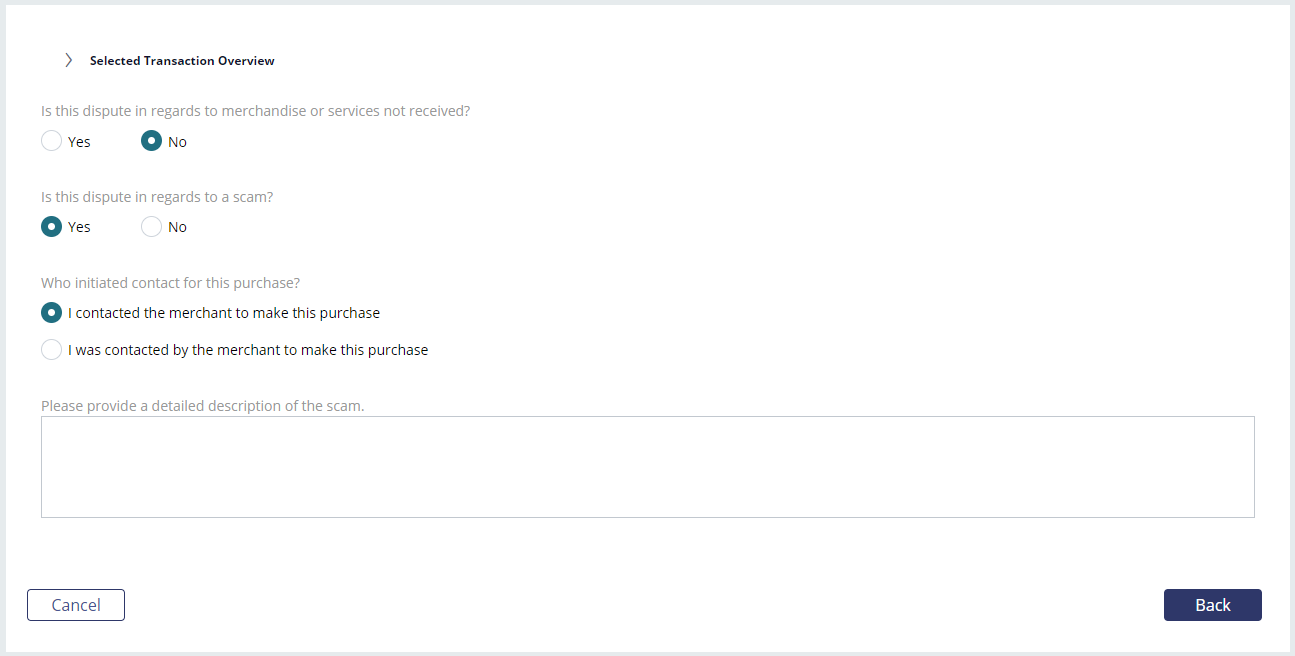Select 'I contacted the merchant' radio circle
This screenshot has height=656, width=1295.
(x=51, y=313)
